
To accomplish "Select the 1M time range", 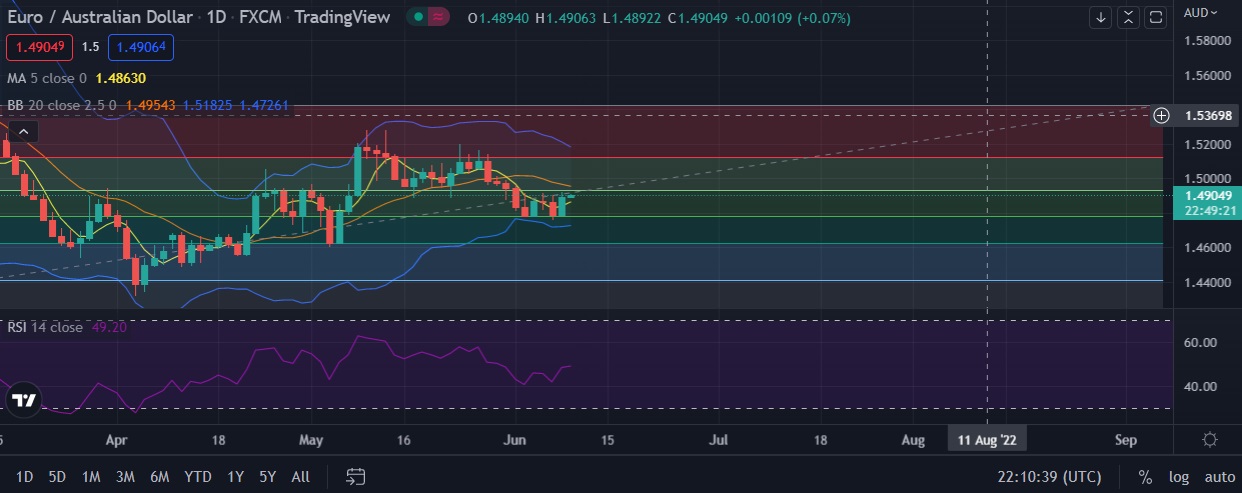I will pos(91,477).
